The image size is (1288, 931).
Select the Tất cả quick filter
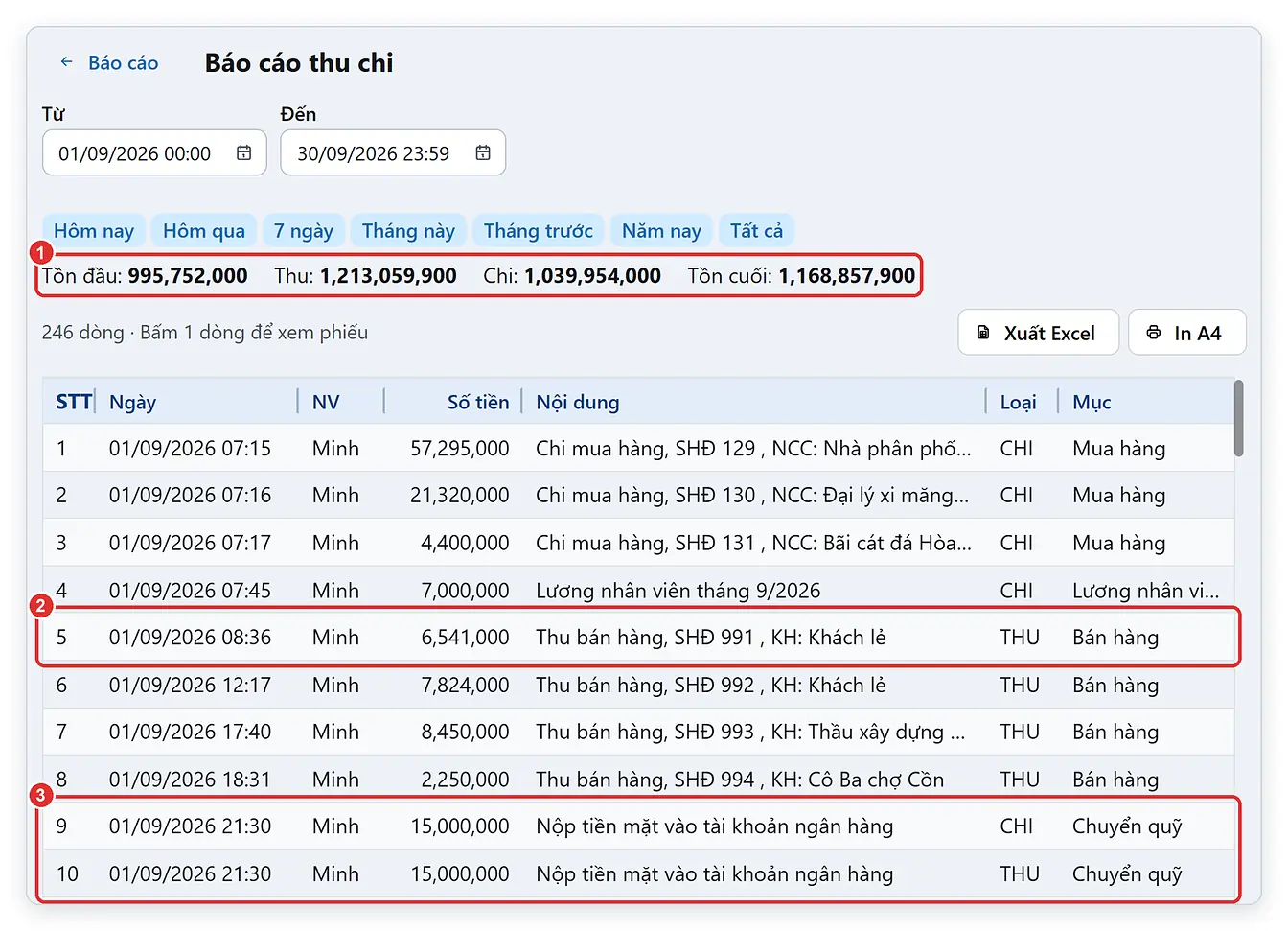(x=756, y=231)
